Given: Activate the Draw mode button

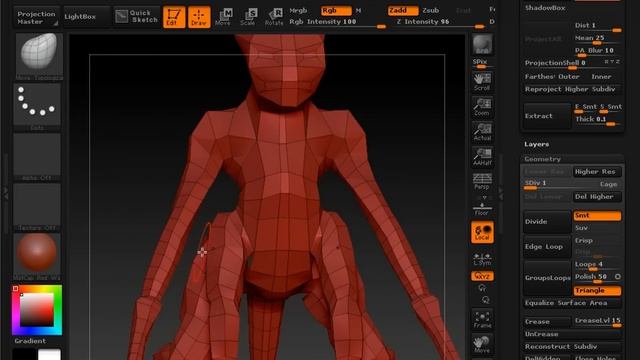Looking at the screenshot, I should pyautogui.click(x=199, y=17).
